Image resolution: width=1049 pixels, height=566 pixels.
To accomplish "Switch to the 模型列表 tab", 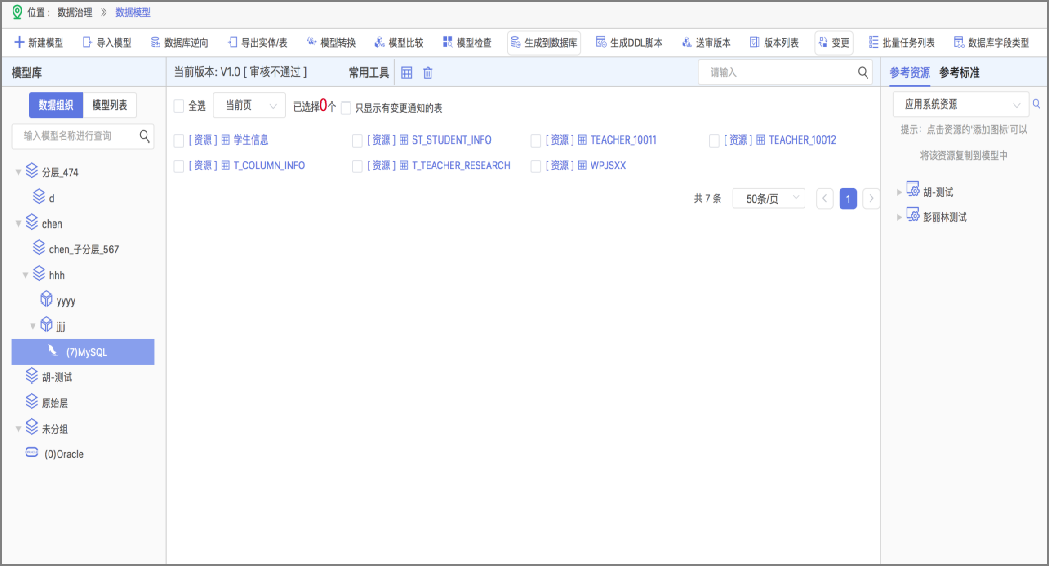I will pos(109,106).
